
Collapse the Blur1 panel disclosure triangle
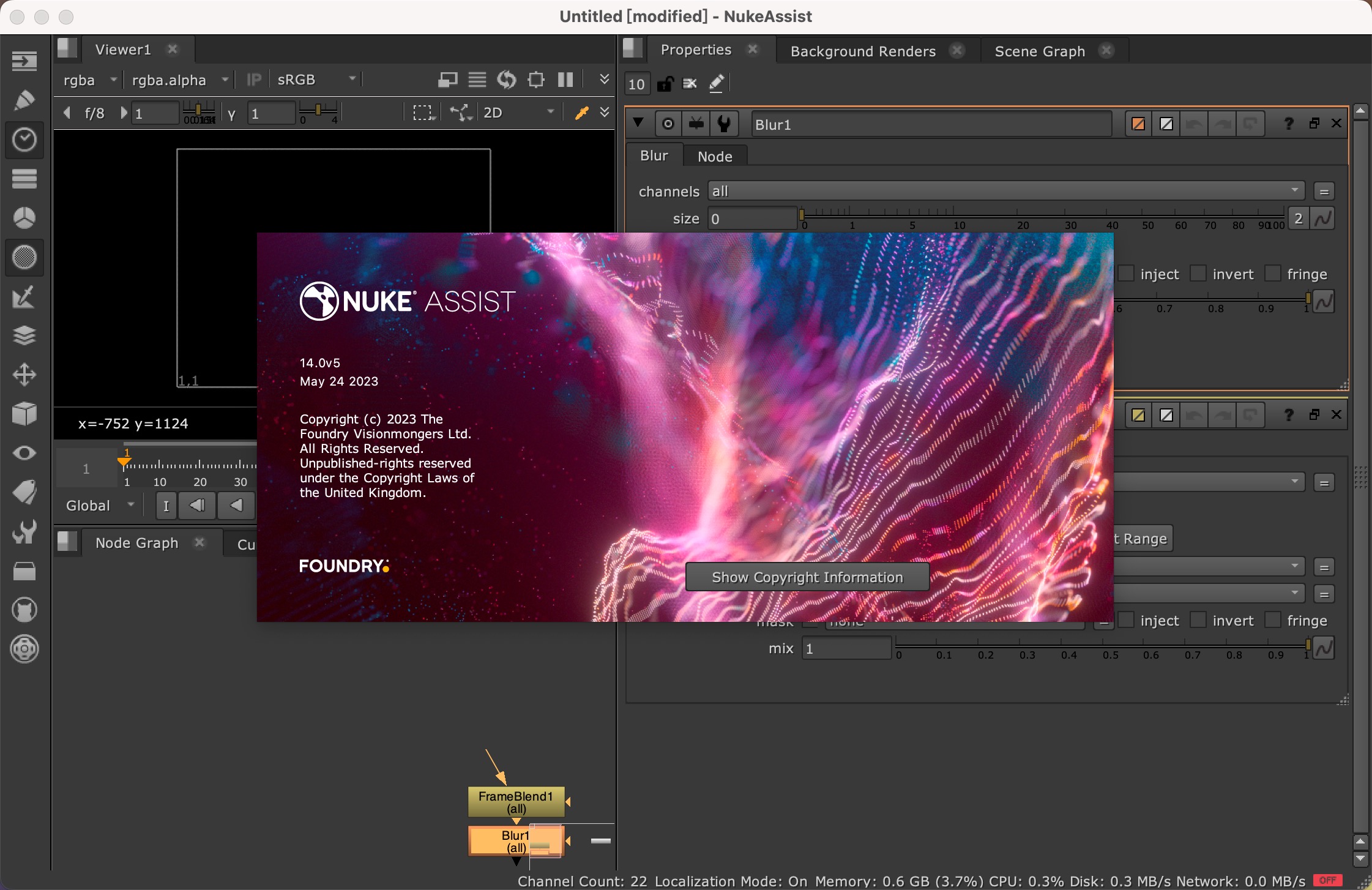click(x=638, y=123)
